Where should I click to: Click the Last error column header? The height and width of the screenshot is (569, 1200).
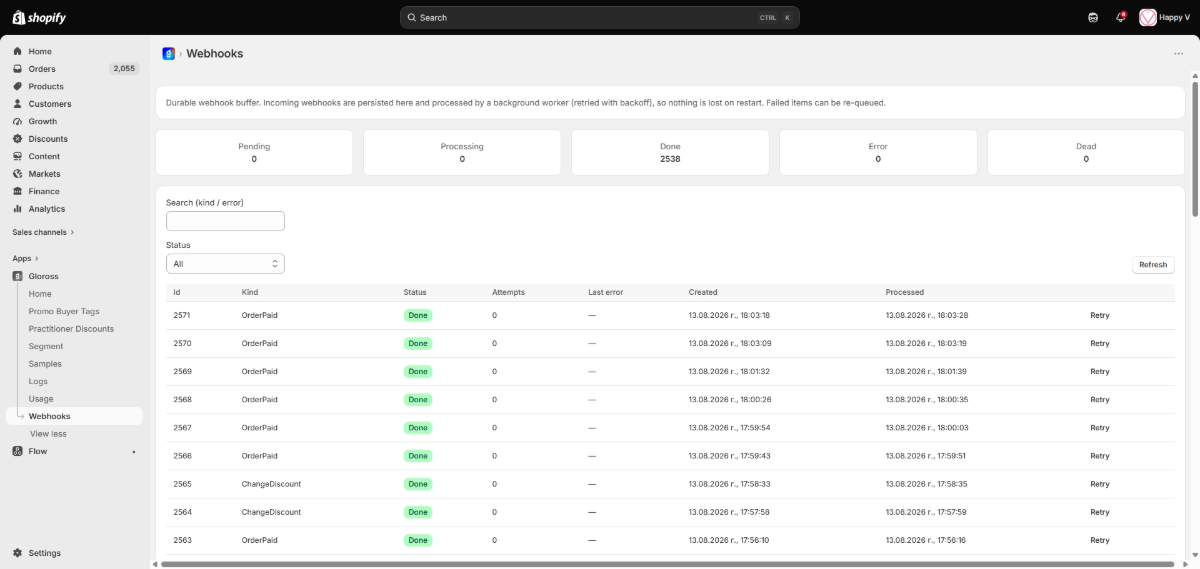[605, 292]
